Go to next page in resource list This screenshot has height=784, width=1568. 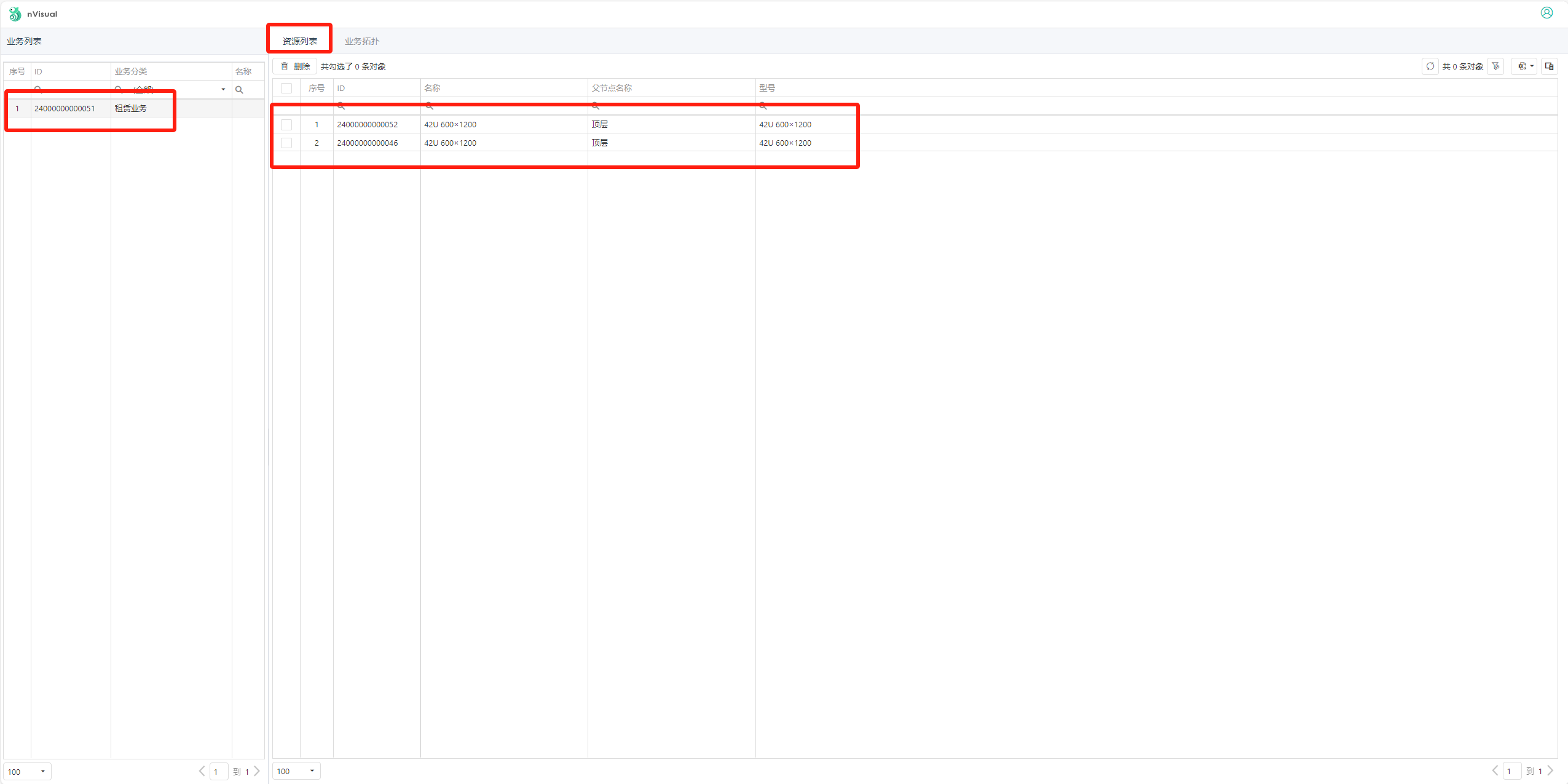click(x=1551, y=770)
